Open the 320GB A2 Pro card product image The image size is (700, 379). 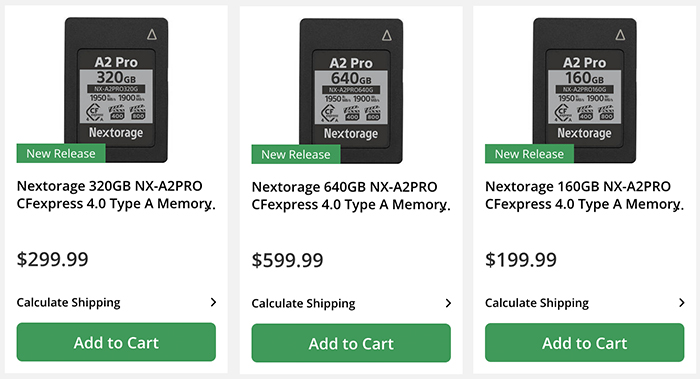click(116, 90)
